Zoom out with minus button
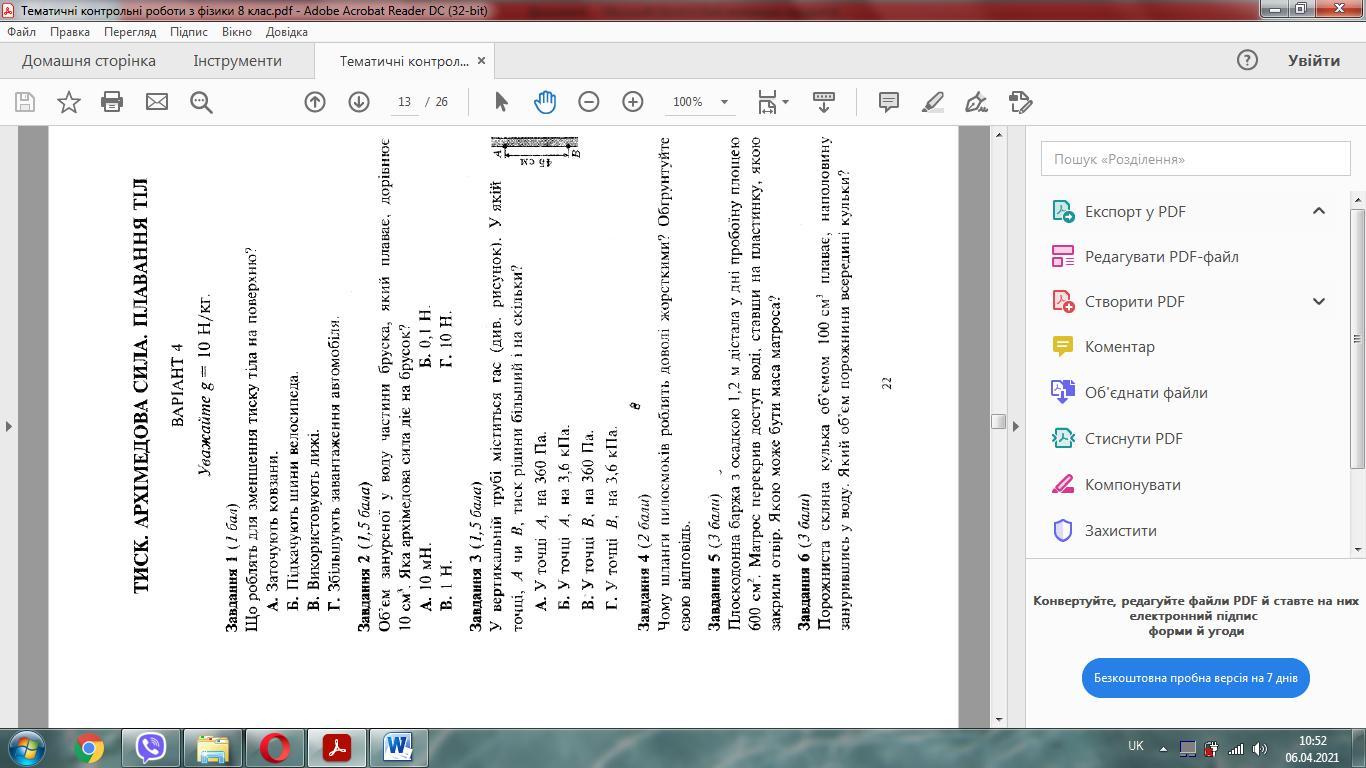The width and height of the screenshot is (1366, 768). (589, 102)
